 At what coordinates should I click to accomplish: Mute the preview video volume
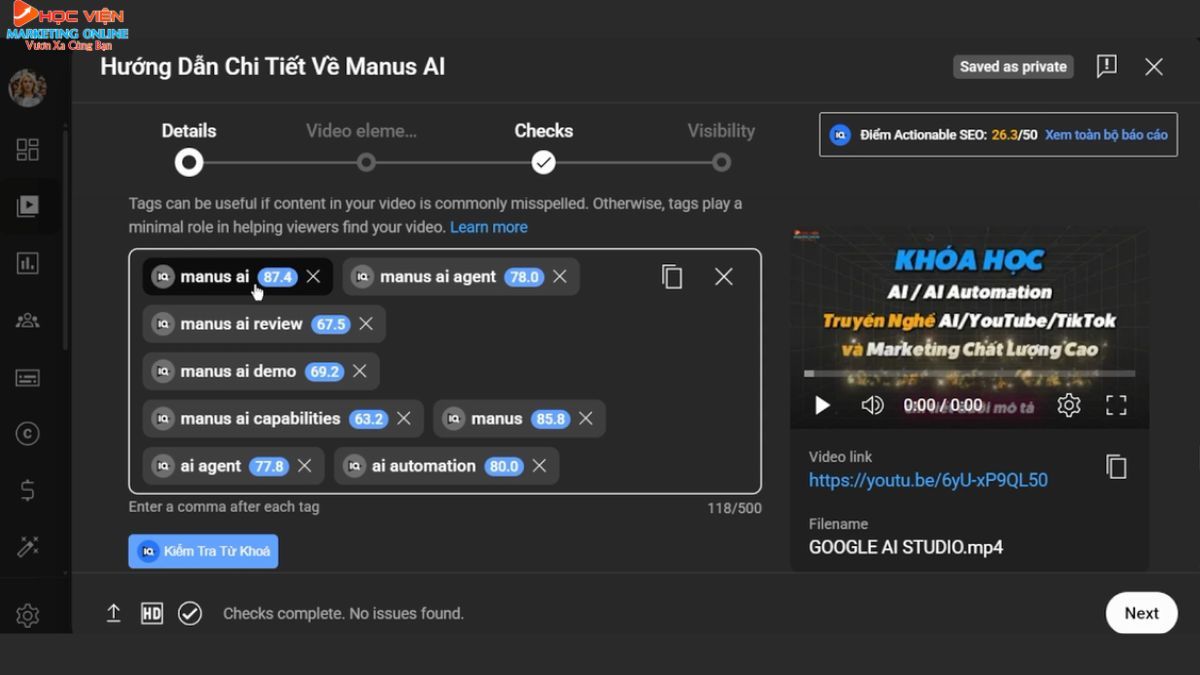coord(872,405)
